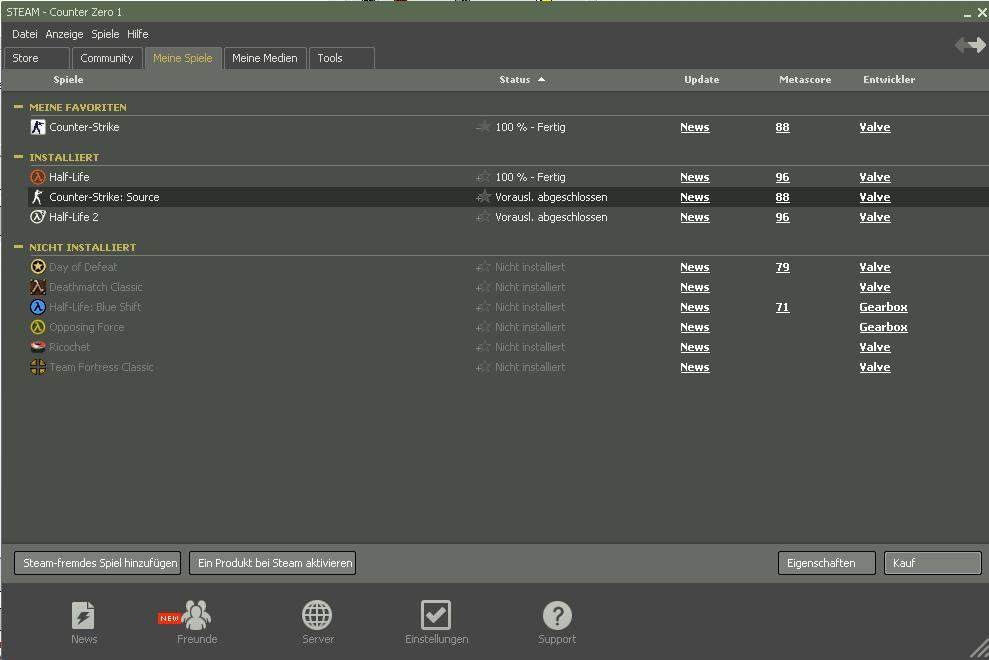Click the Deathmatch Classic game icon
The height and width of the screenshot is (660, 989).
pyautogui.click(x=38, y=287)
